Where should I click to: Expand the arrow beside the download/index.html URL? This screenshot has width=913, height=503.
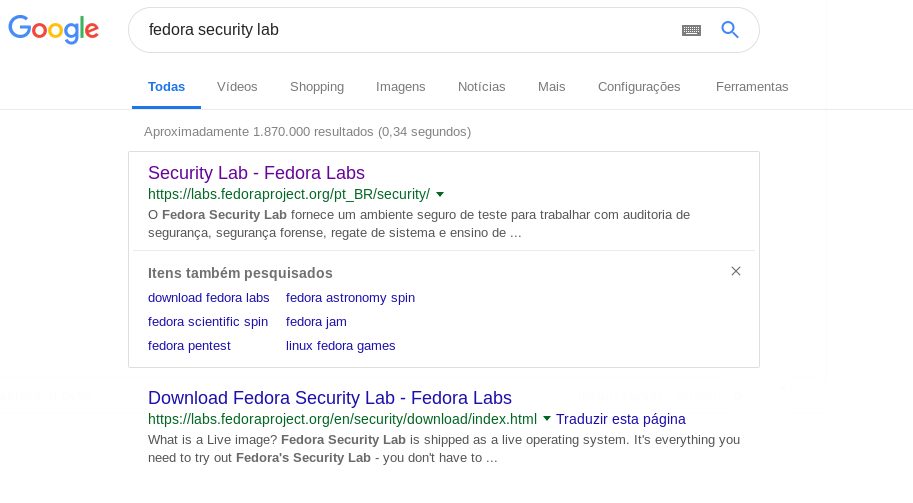click(x=547, y=419)
